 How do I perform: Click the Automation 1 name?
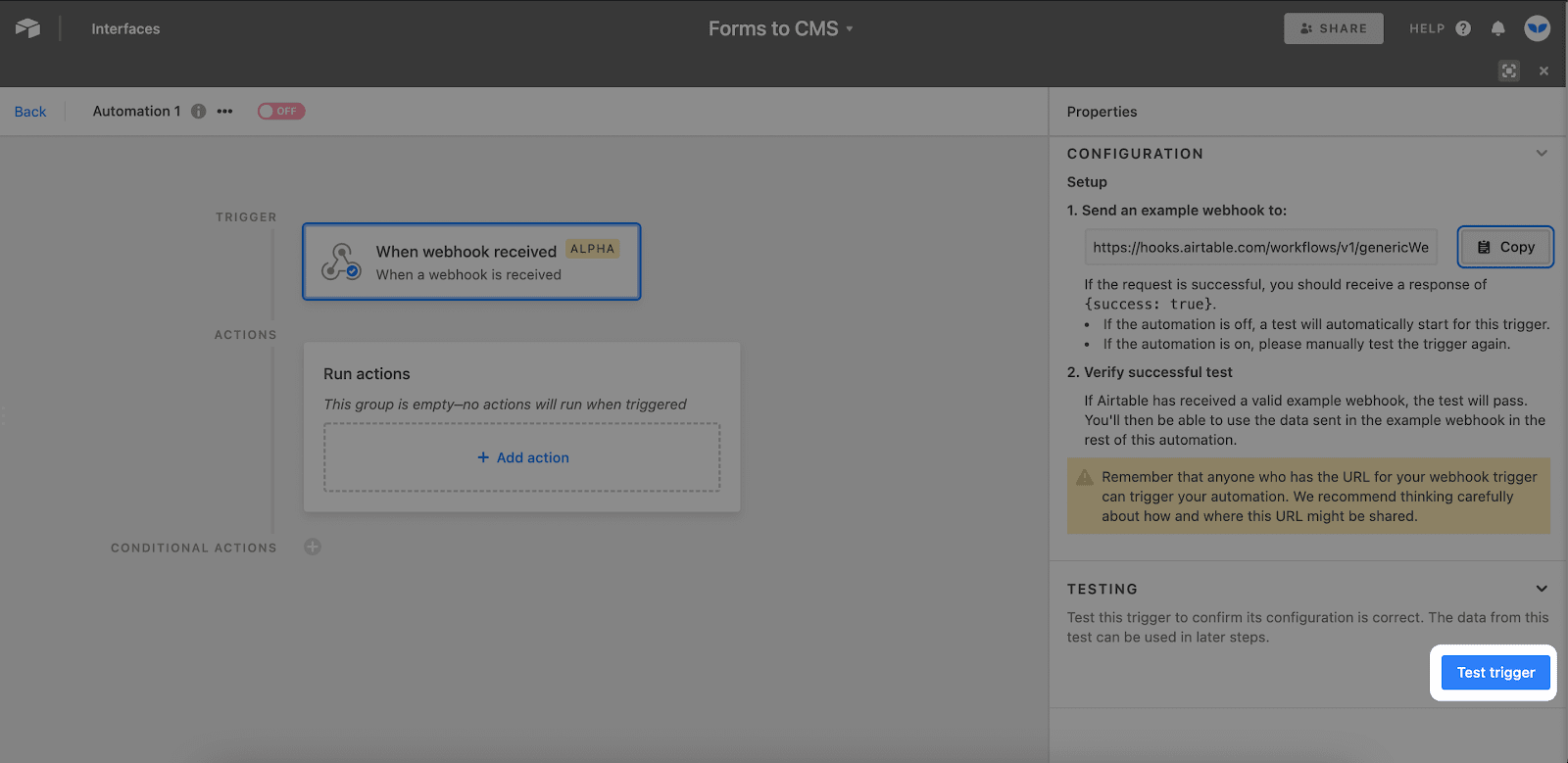tap(136, 112)
